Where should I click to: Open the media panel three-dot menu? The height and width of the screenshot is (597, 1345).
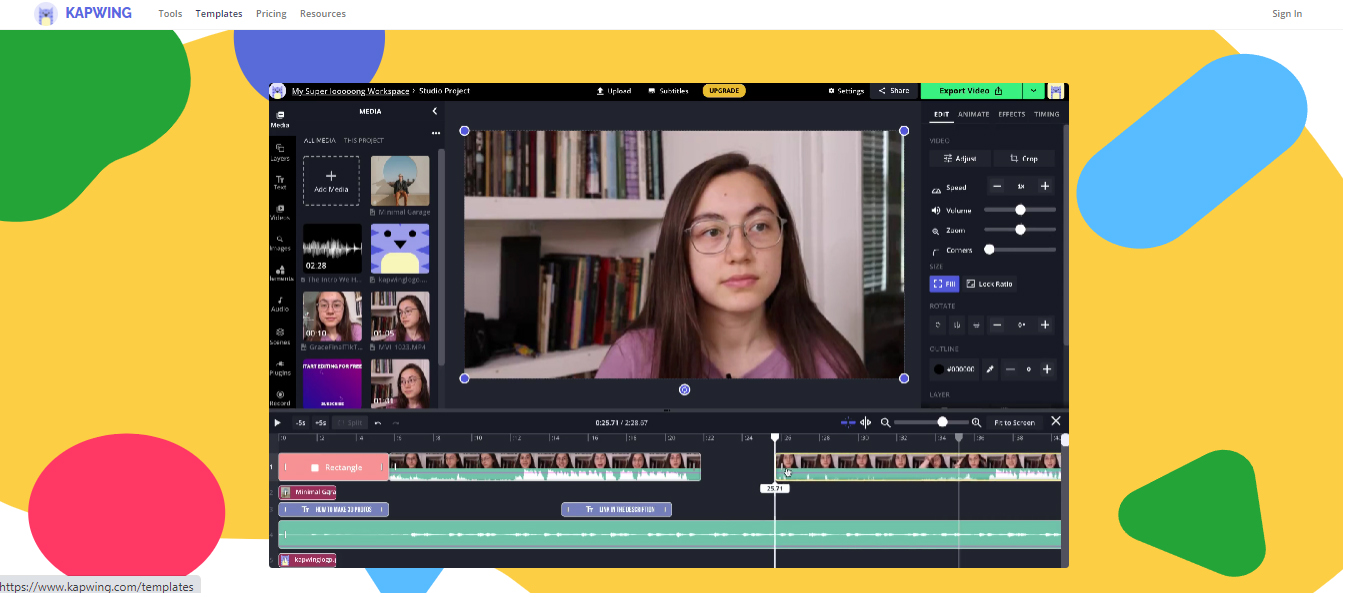[436, 133]
